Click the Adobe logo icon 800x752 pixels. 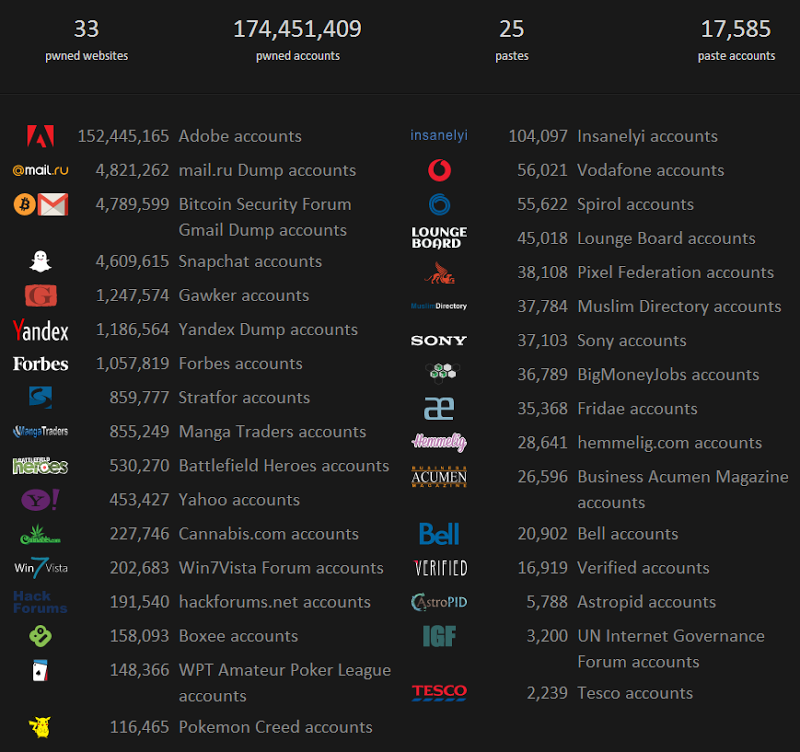(40, 136)
